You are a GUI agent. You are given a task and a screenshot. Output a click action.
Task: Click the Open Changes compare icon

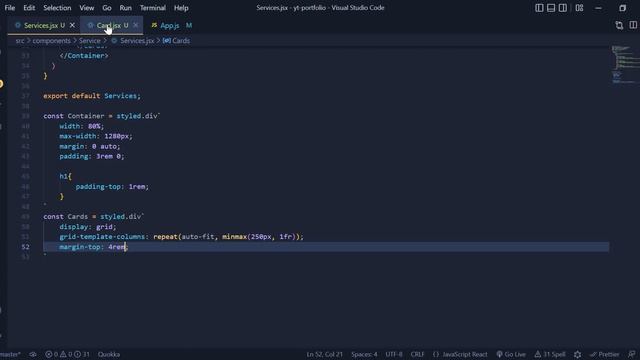tap(619, 25)
